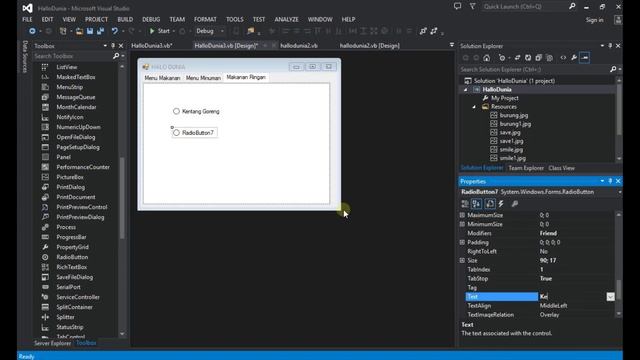This screenshot has height=360, width=640.
Task: Switch Properties to Alphabetical view
Action: (x=476, y=204)
